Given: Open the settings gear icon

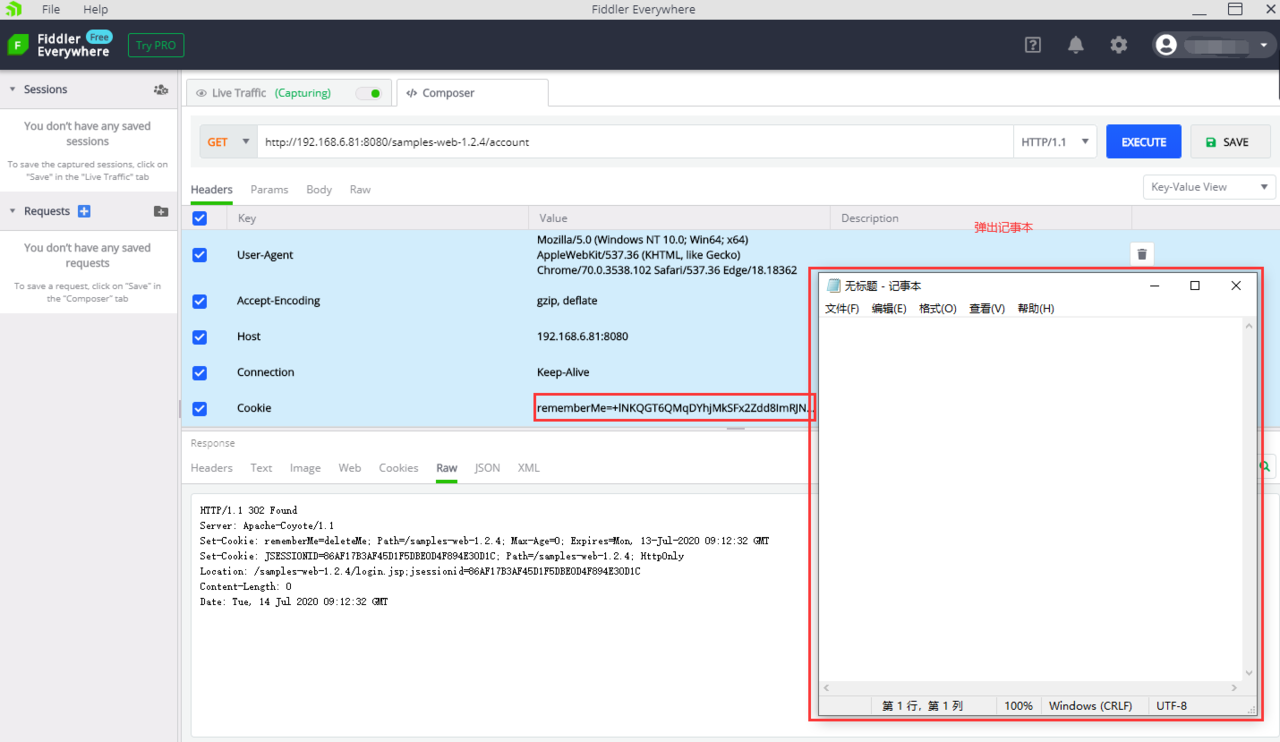Looking at the screenshot, I should (x=1119, y=45).
